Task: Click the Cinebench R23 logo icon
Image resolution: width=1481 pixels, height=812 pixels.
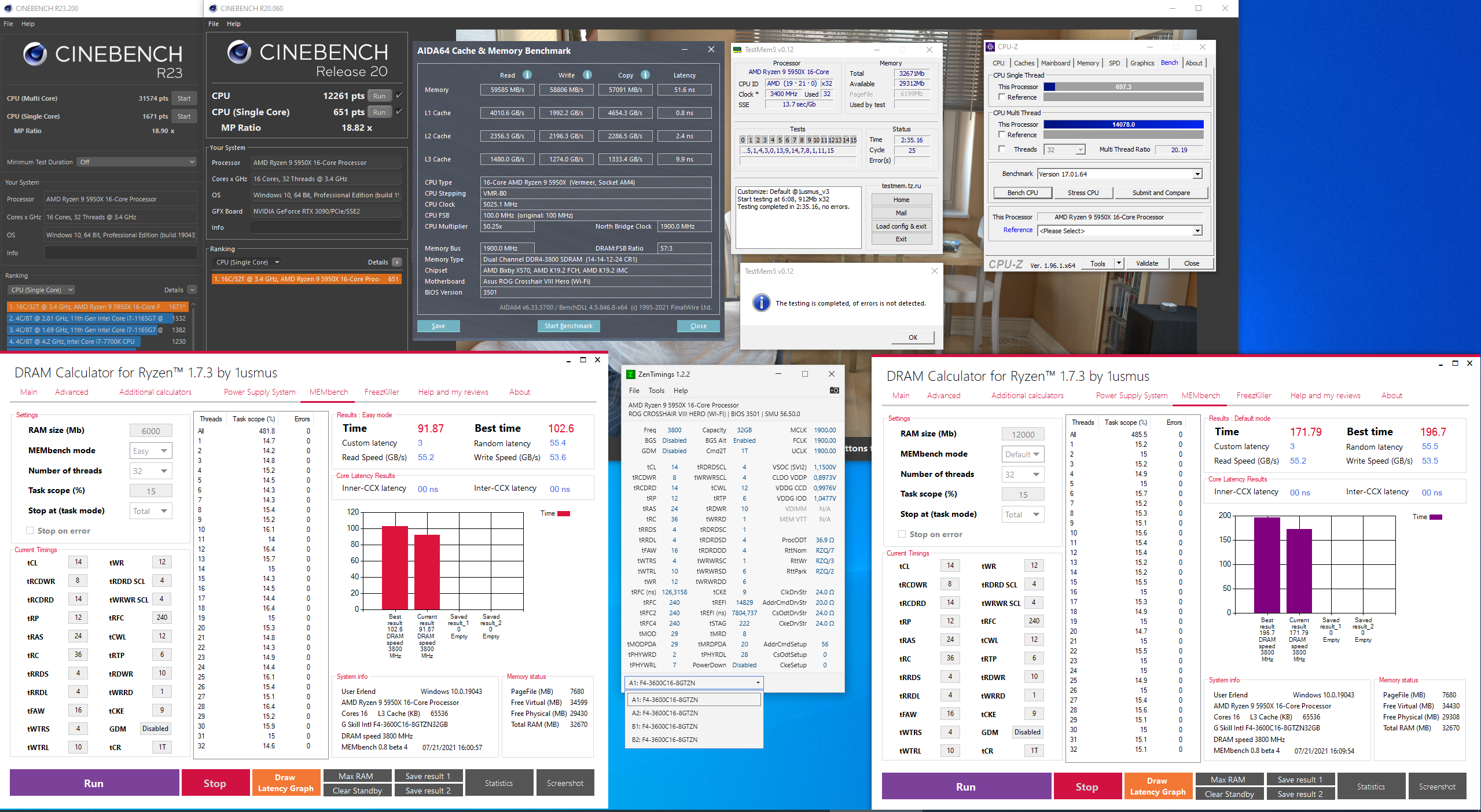Action: [x=35, y=54]
